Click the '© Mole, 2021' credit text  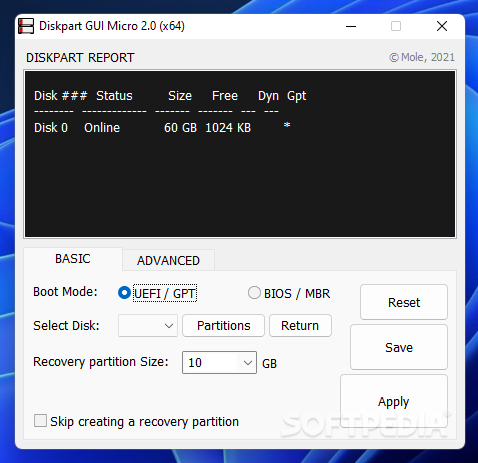(422, 57)
